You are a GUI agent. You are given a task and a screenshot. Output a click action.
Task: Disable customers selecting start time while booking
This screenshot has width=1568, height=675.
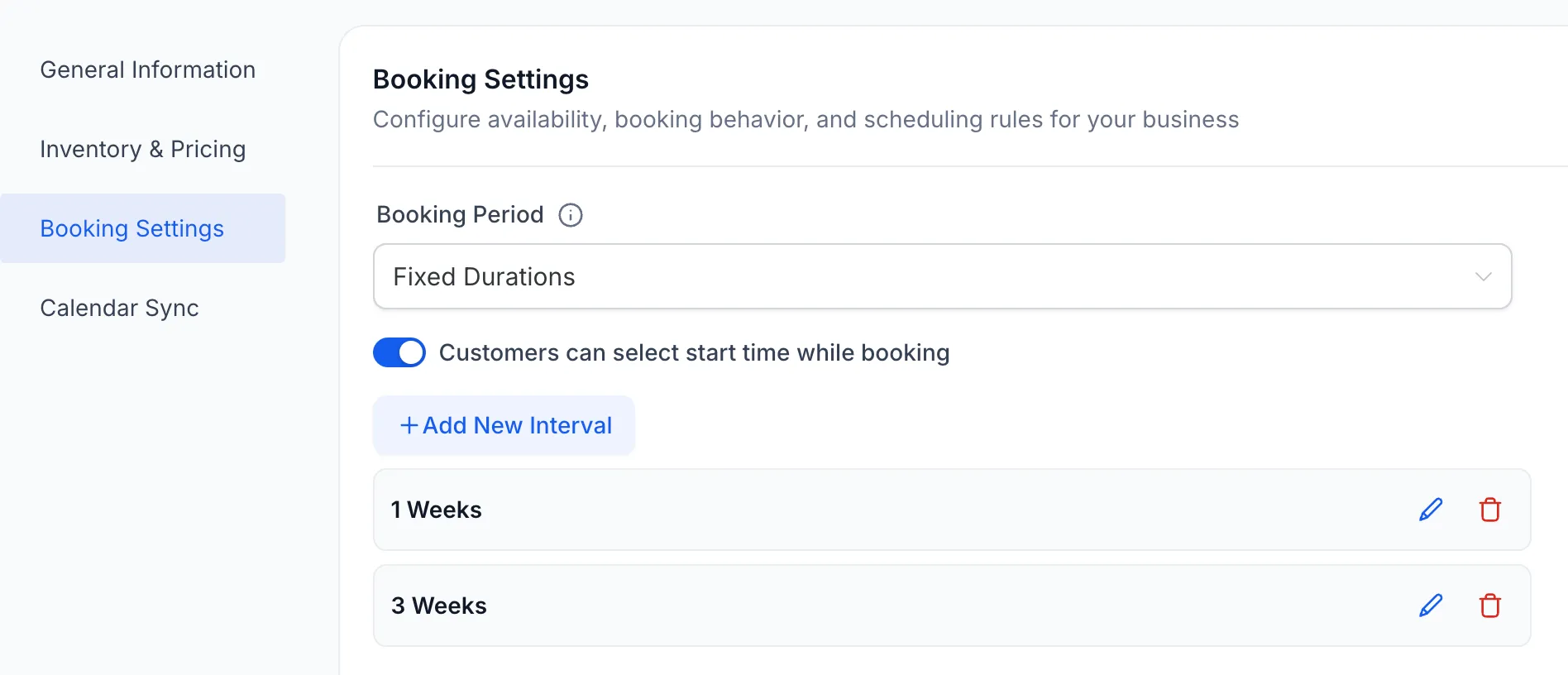[399, 352]
